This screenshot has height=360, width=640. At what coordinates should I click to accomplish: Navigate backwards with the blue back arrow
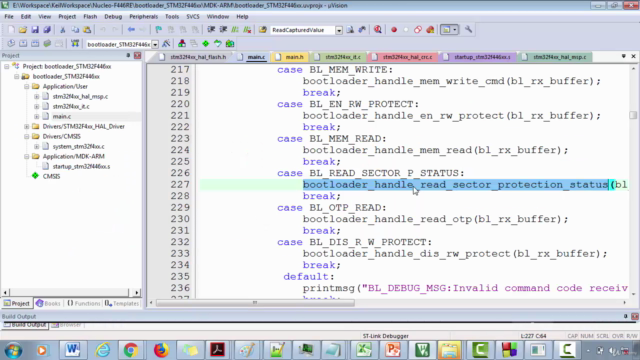click(x=131, y=30)
